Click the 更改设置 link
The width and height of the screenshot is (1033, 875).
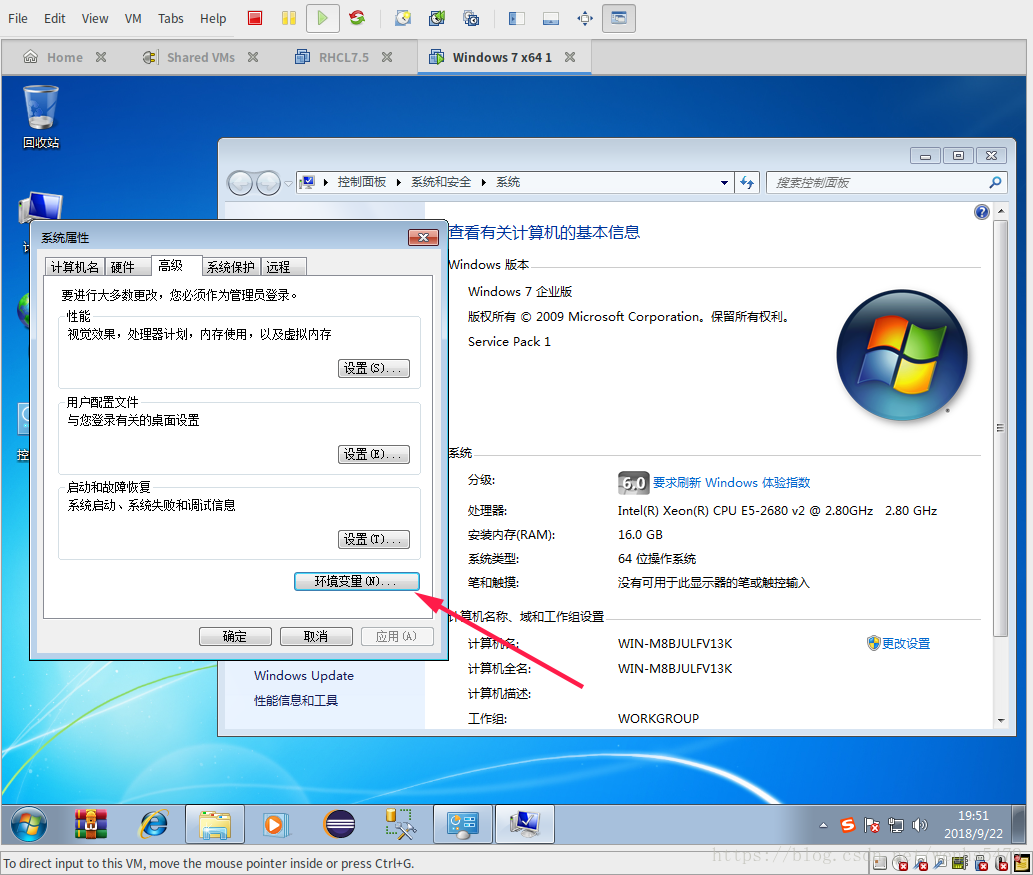(x=906, y=644)
